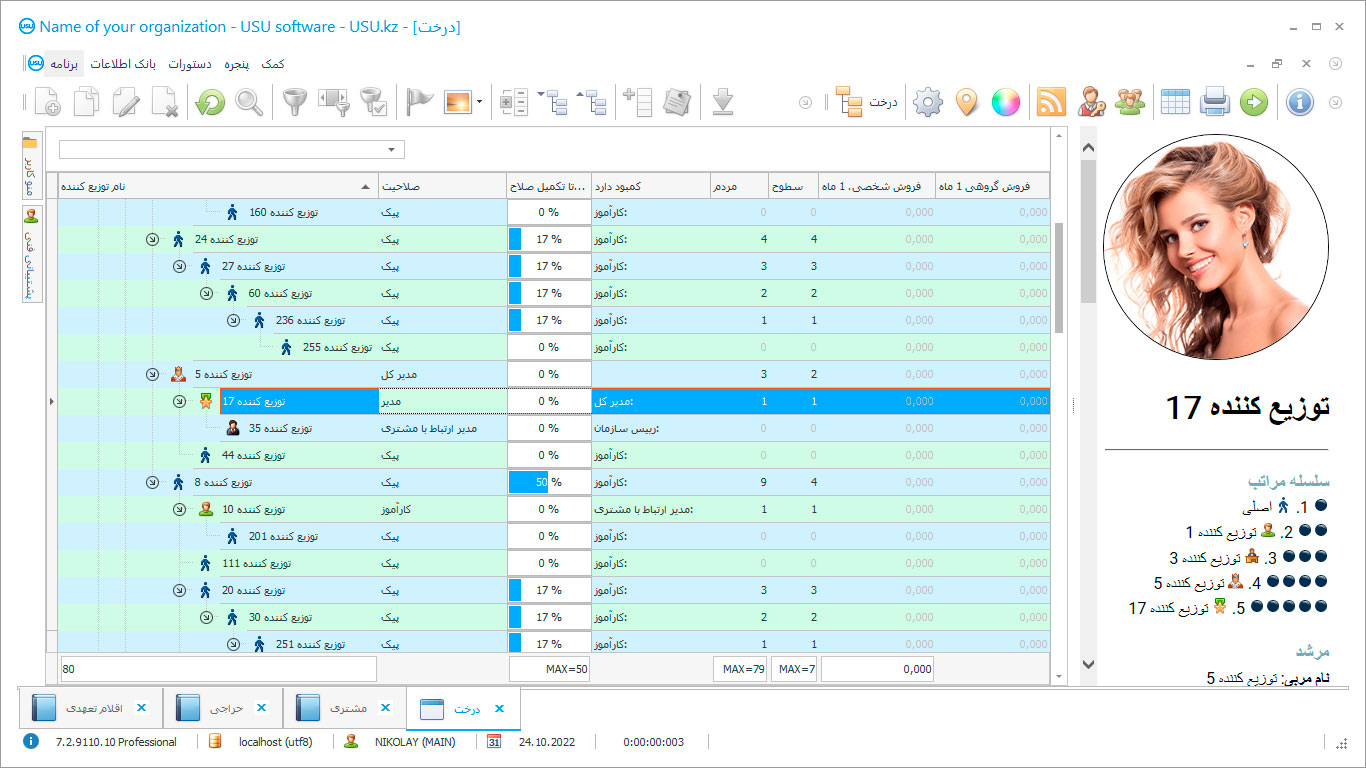This screenshot has height=768, width=1366.
Task: Collapse the توزیع کننده 5 tree node
Action: [152, 374]
